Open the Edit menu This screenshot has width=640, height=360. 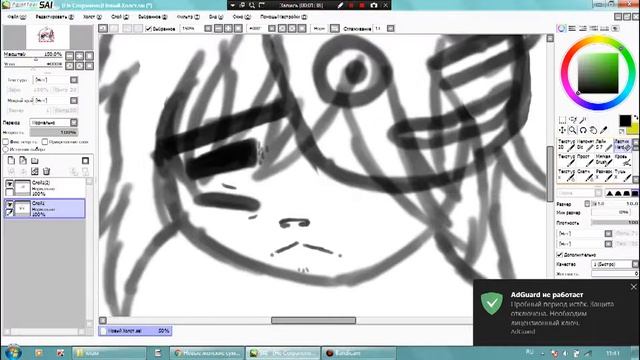click(x=55, y=17)
